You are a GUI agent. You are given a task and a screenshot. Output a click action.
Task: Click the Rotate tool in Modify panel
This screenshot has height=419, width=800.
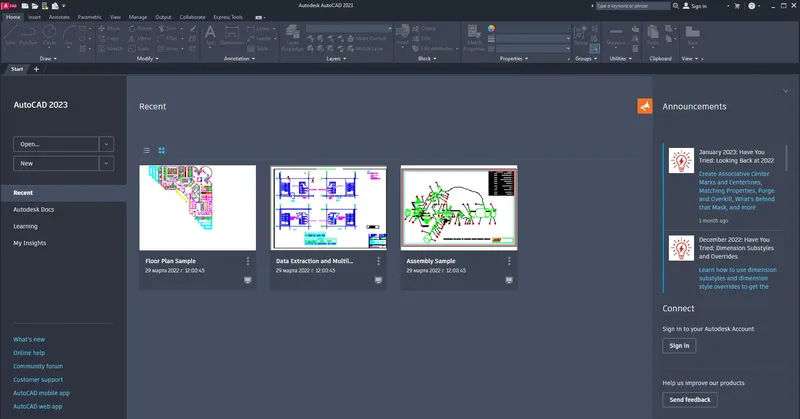click(140, 29)
